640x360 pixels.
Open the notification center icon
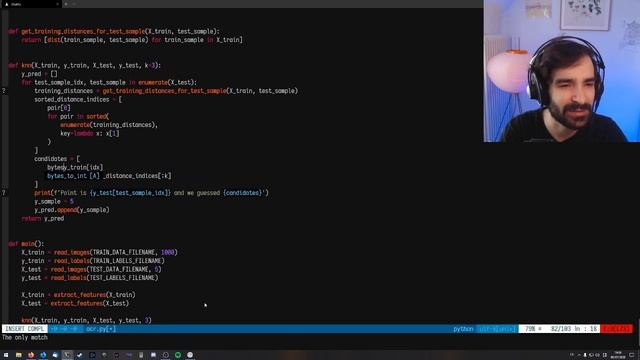[631, 355]
